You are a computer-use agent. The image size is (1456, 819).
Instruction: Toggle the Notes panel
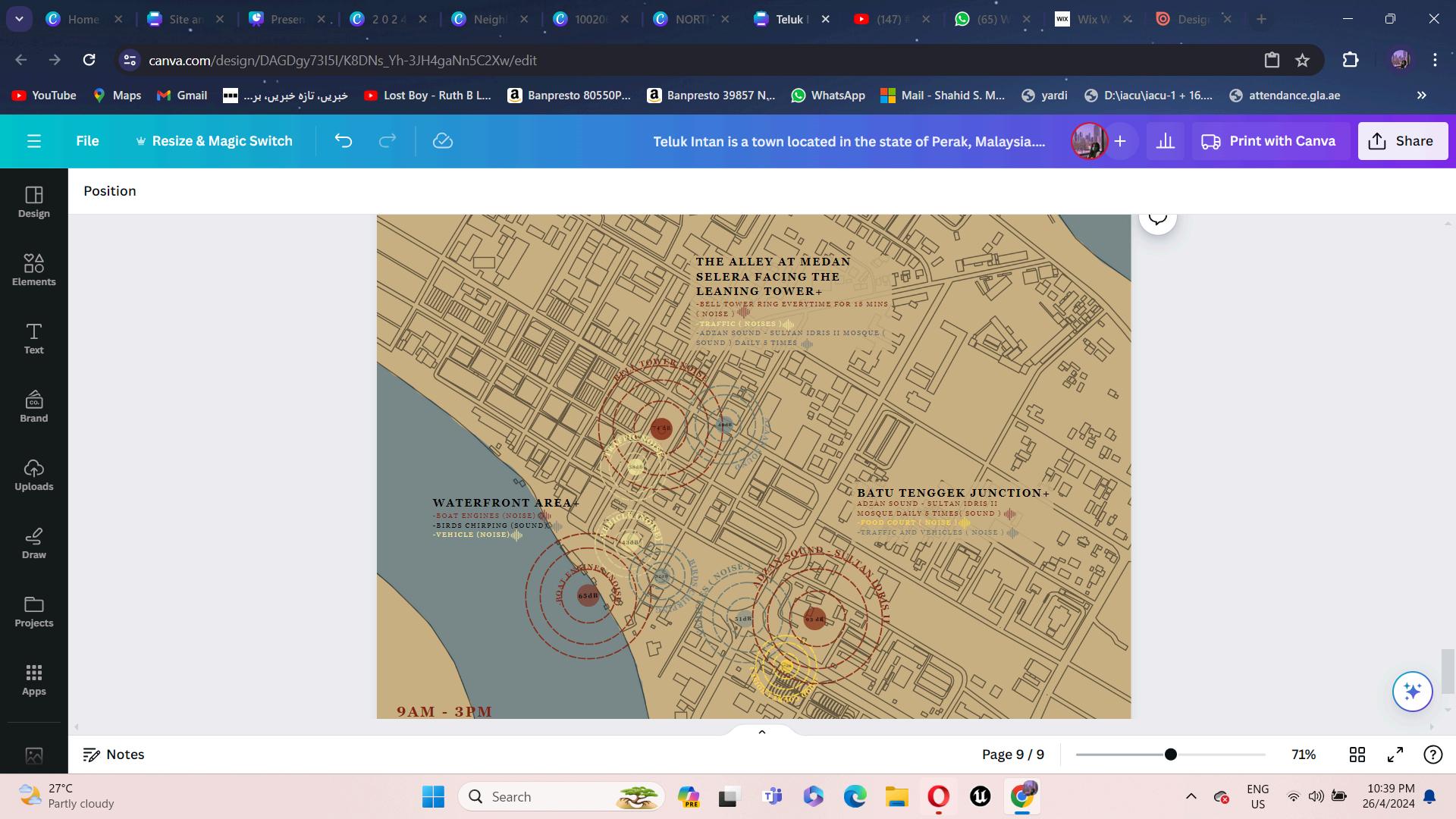pos(114,755)
